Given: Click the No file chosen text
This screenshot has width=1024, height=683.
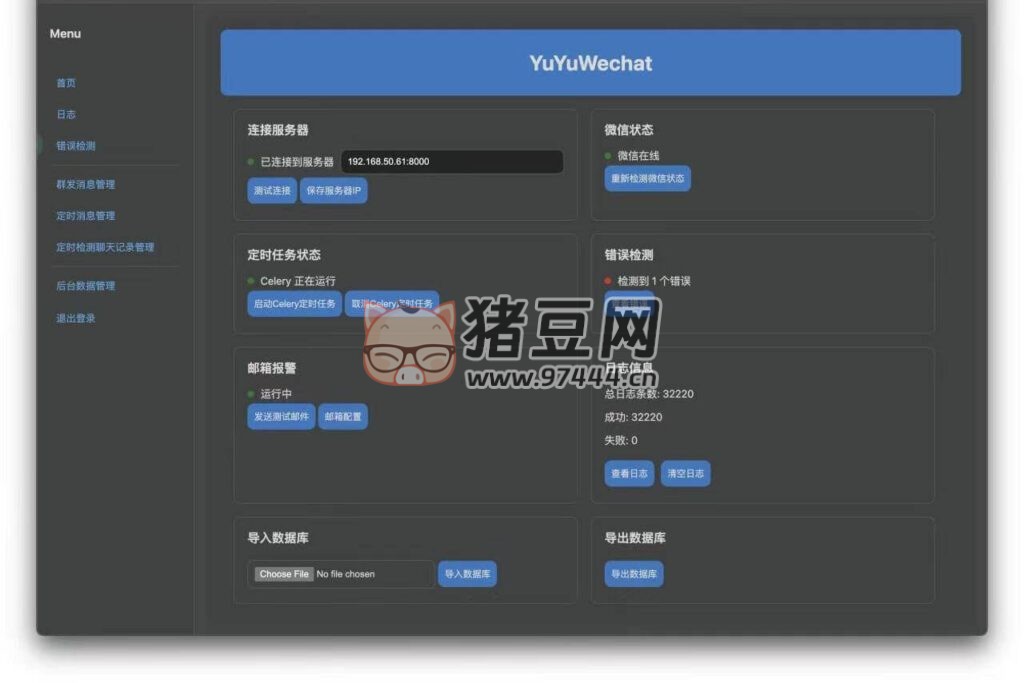Looking at the screenshot, I should point(345,574).
